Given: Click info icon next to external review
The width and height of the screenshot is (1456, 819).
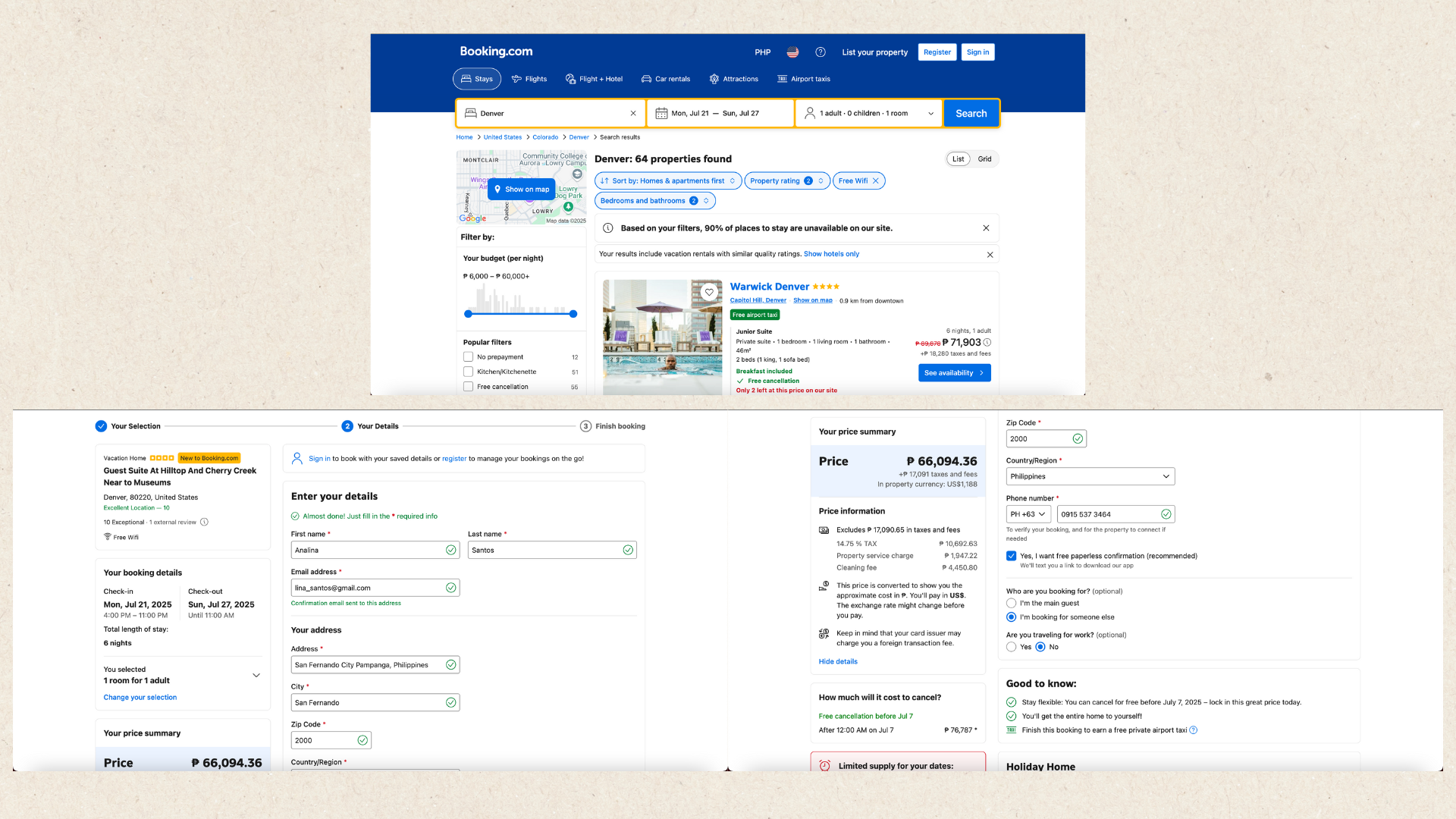Looking at the screenshot, I should pos(204,522).
